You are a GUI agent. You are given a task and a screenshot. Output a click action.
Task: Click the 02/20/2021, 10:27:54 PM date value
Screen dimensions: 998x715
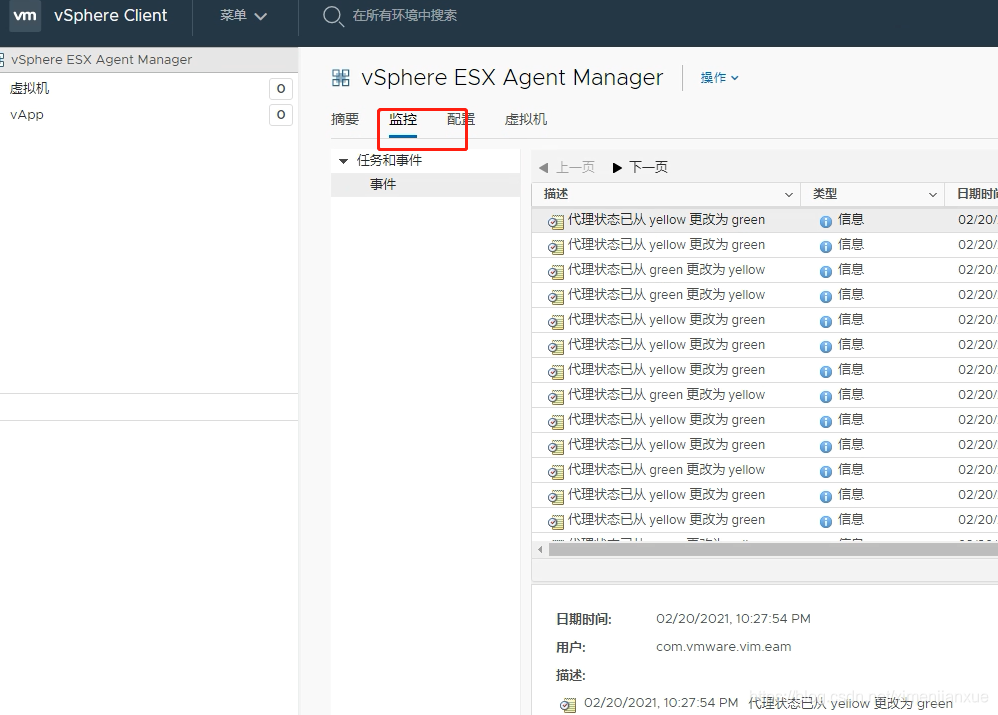click(x=733, y=619)
